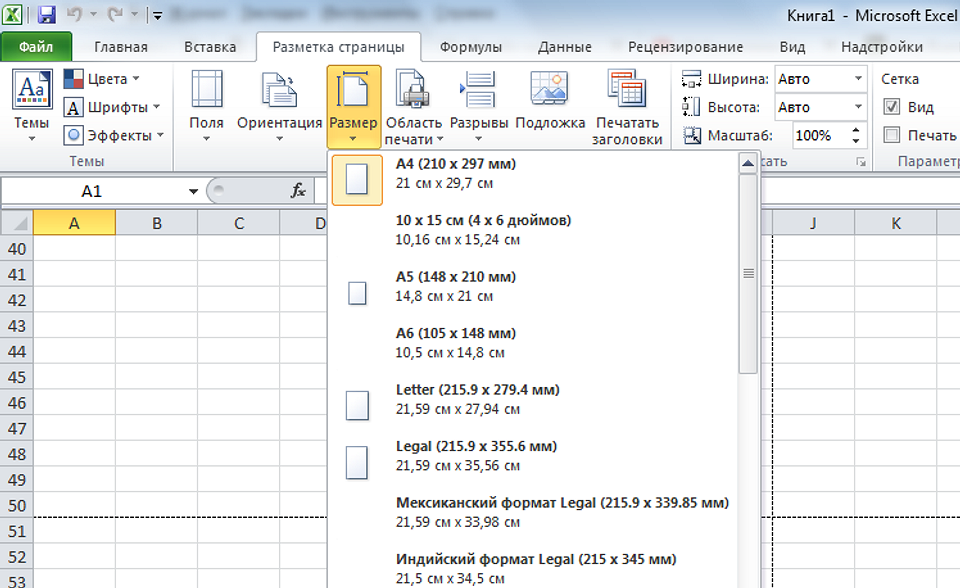Open the Name Box dropdown arrow
This screenshot has height=588, width=960.
[193, 191]
